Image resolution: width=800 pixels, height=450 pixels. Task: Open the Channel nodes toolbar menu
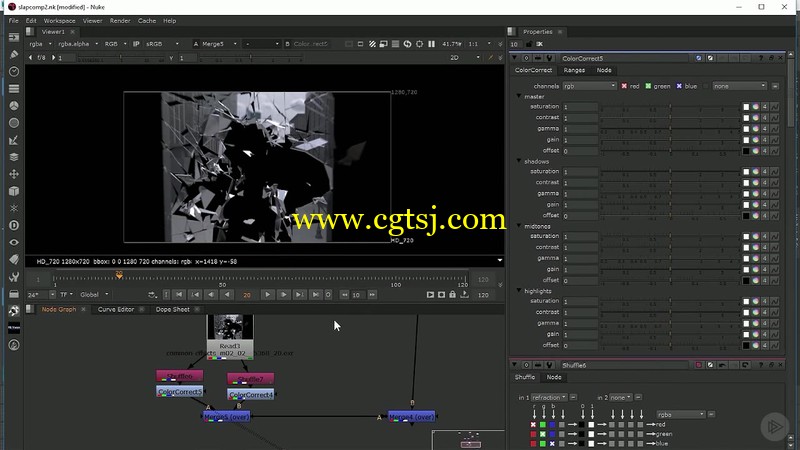pyautogui.click(x=14, y=89)
